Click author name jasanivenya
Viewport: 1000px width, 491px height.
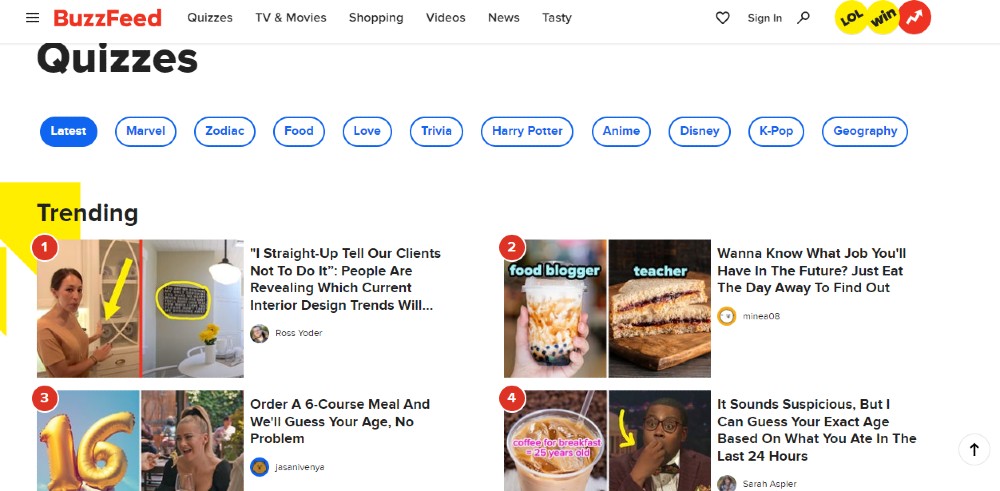point(300,467)
